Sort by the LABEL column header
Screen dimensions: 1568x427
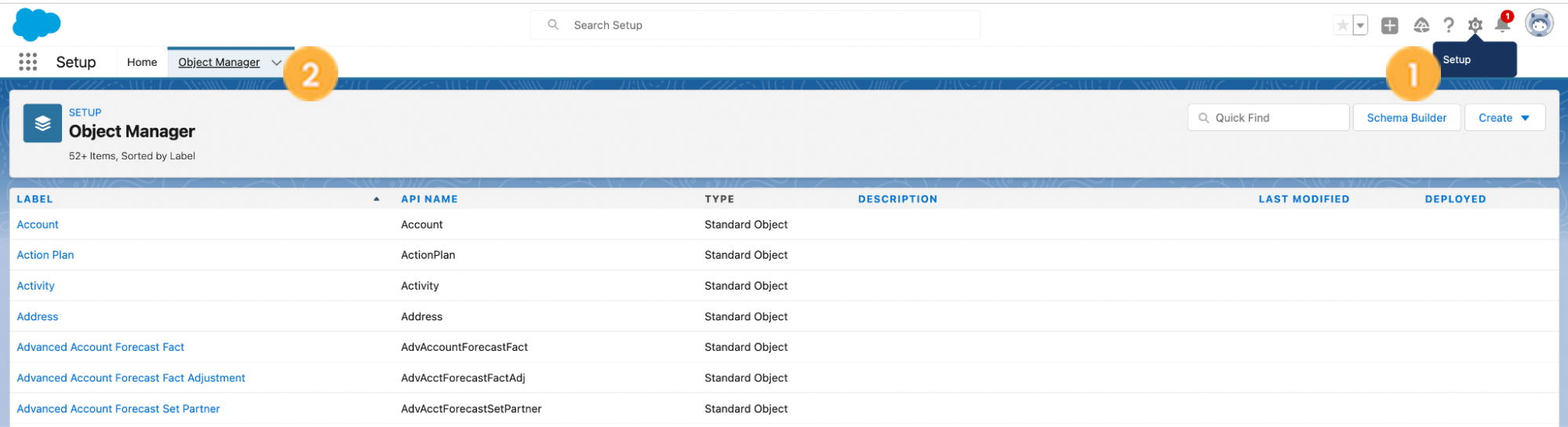tap(35, 199)
